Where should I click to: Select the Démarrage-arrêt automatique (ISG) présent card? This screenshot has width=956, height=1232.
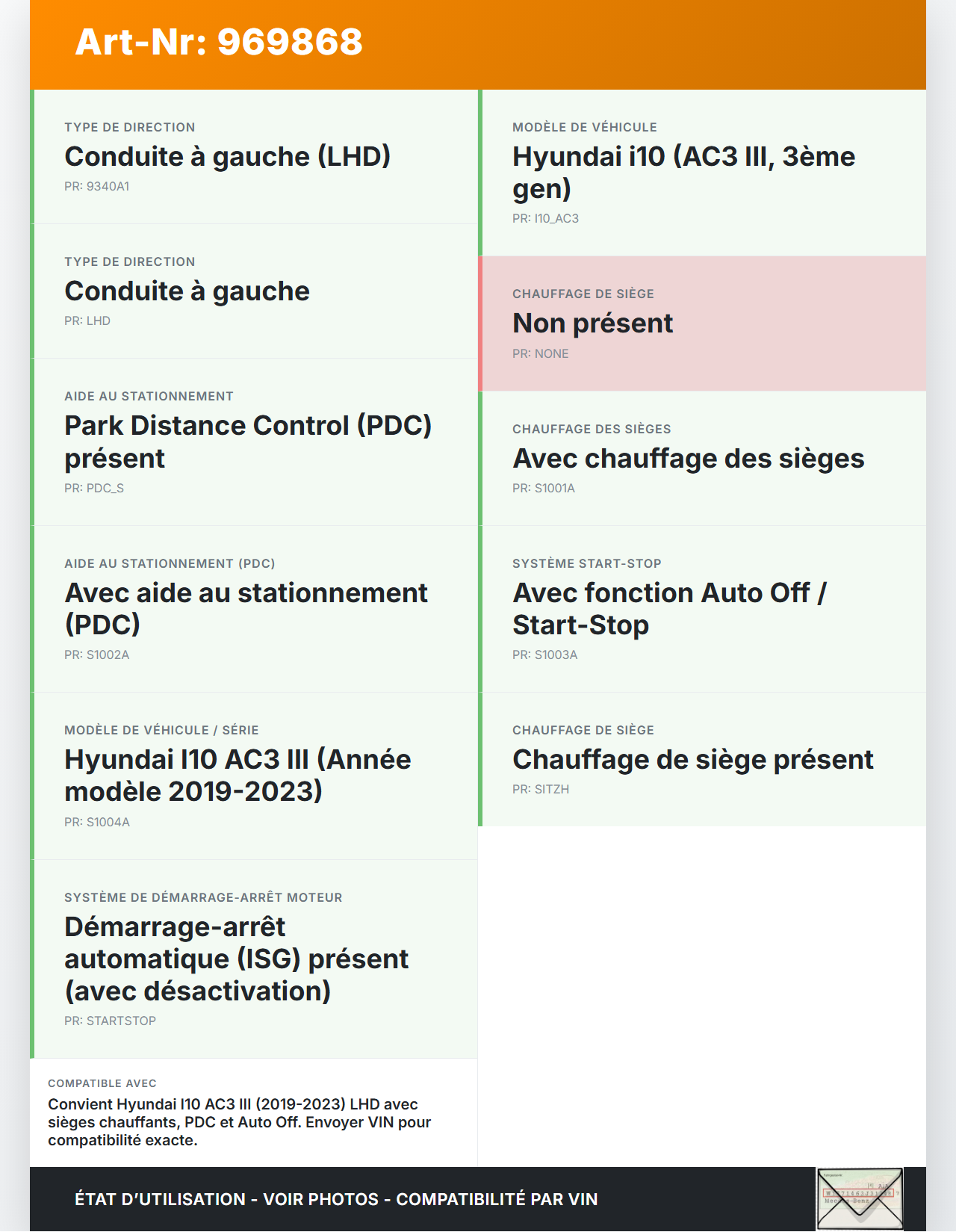254,959
